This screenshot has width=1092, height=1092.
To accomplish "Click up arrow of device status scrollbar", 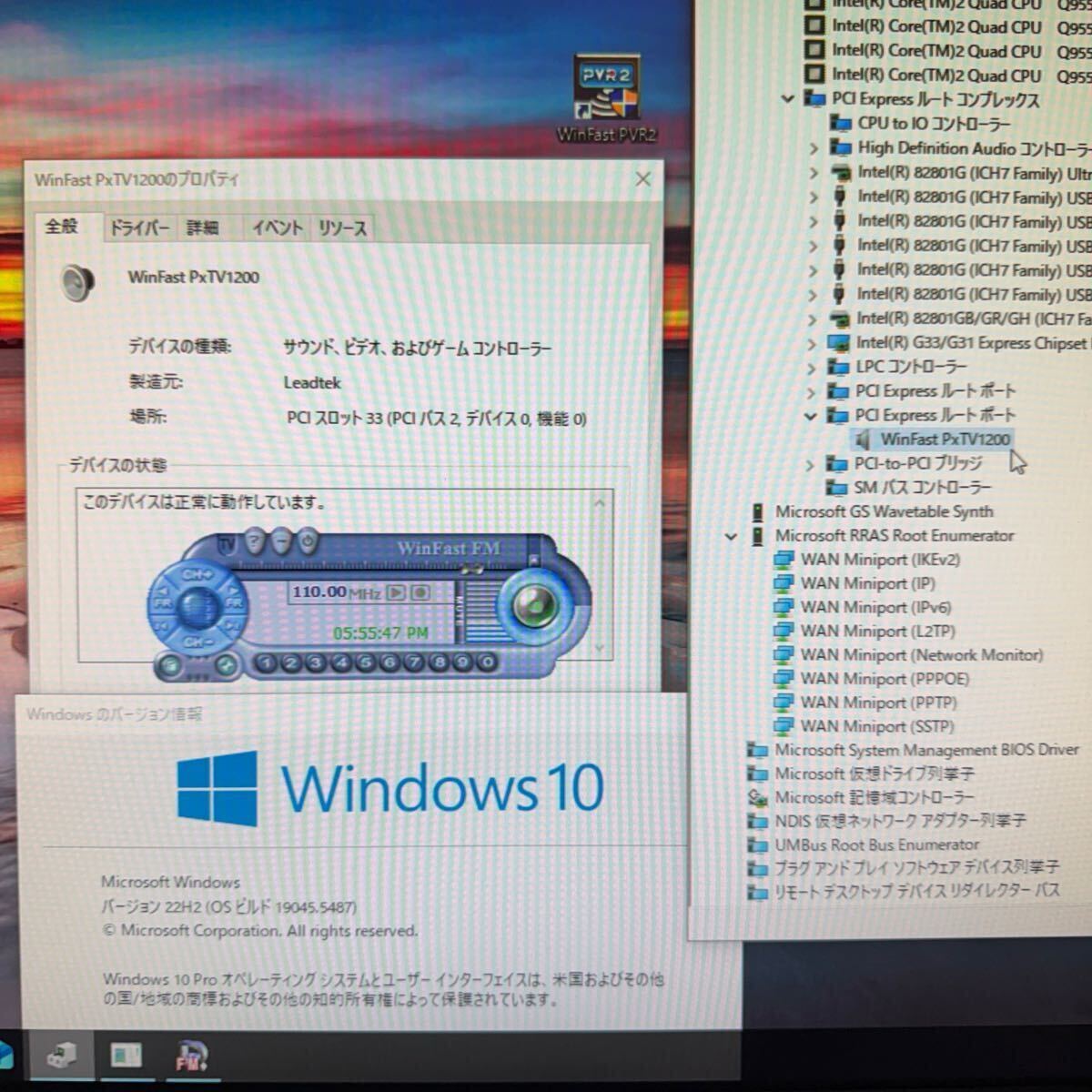I will point(600,503).
